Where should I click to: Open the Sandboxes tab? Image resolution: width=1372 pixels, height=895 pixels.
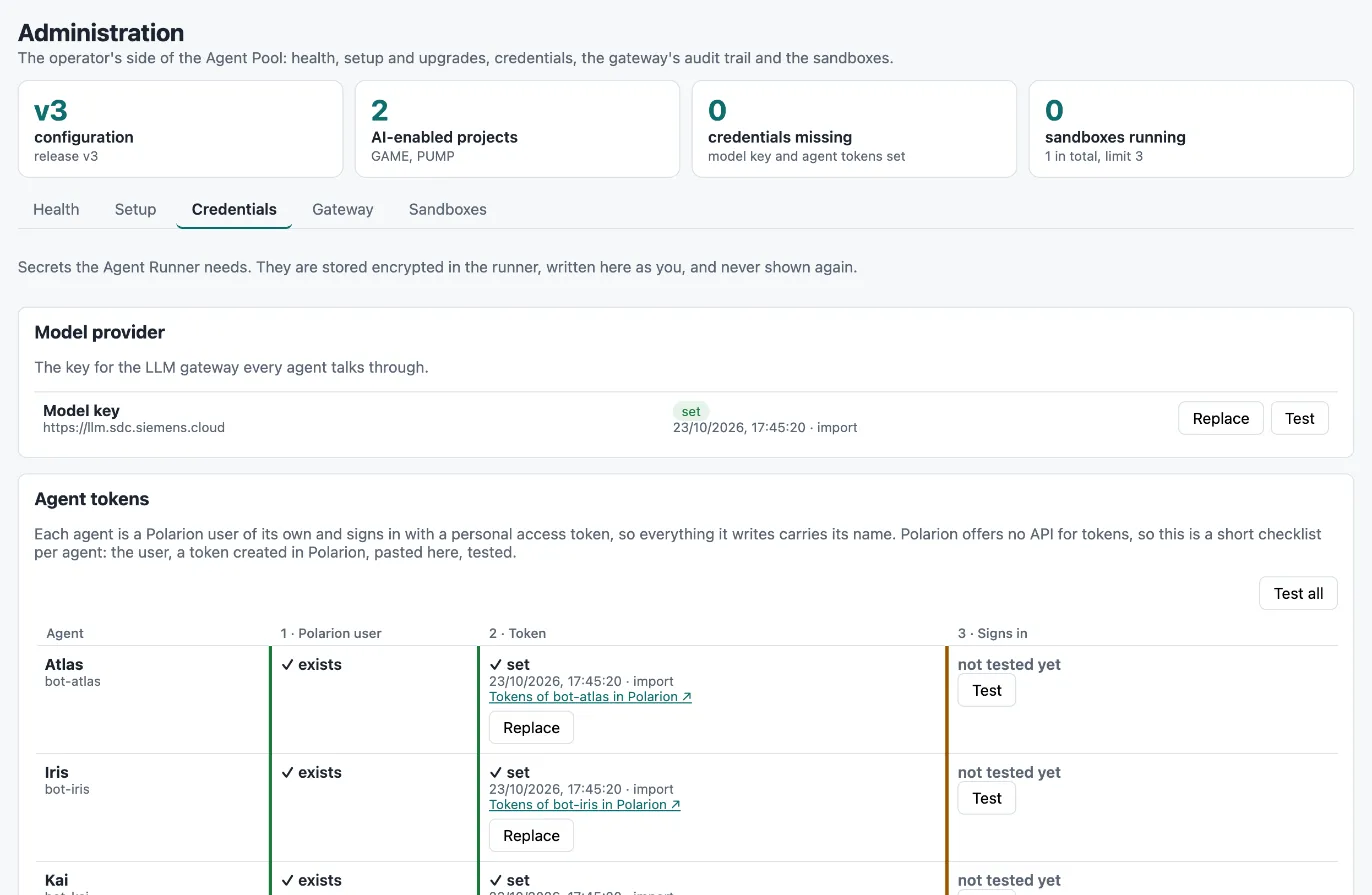coord(448,209)
